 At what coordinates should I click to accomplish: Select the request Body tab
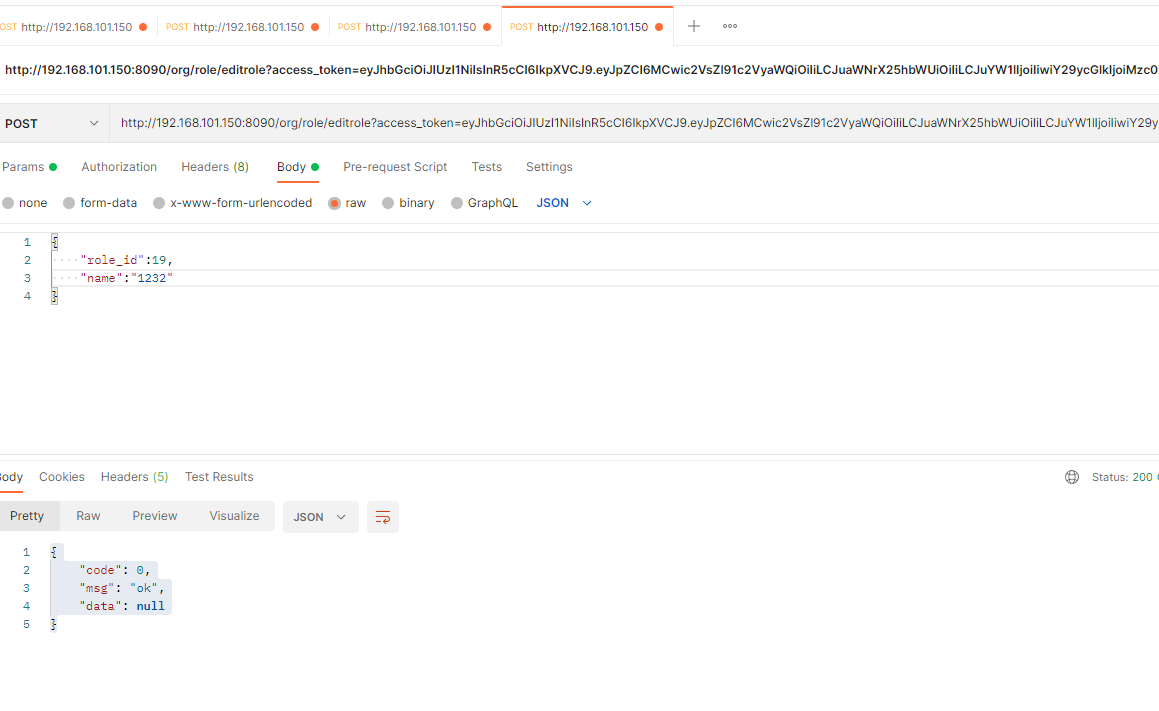coord(298,167)
